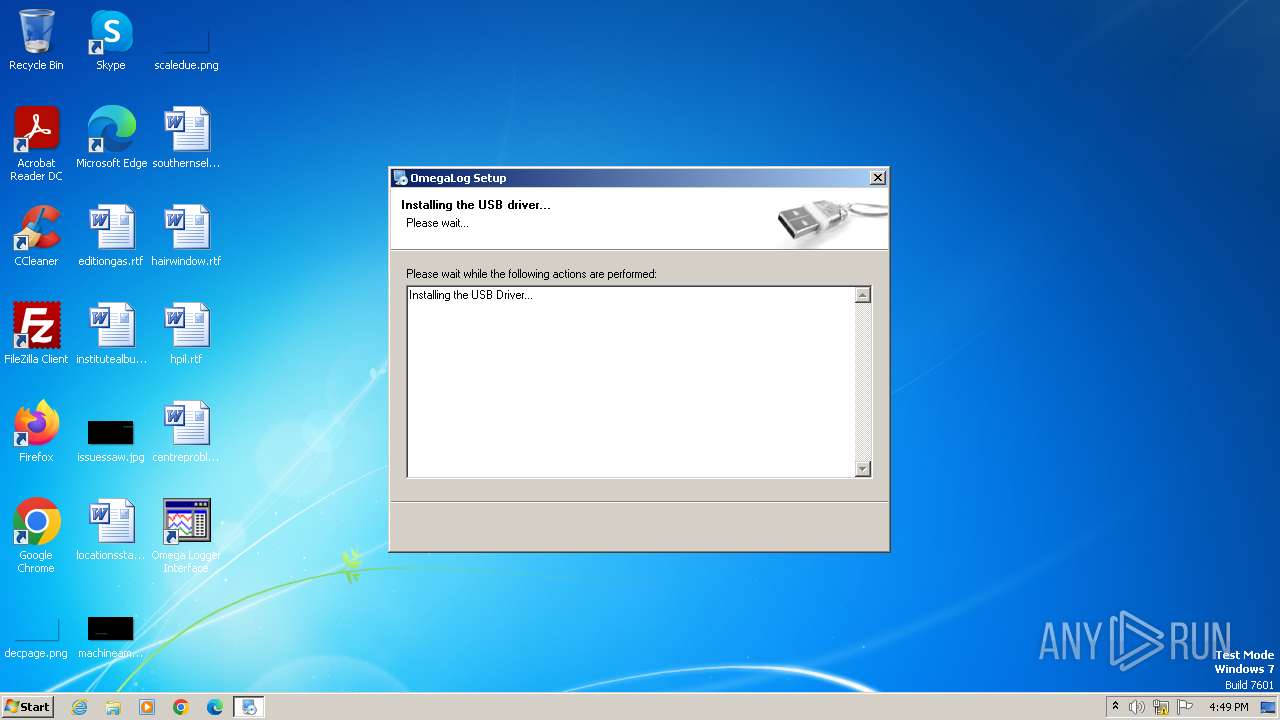Launch Firefox from desktop shortcut
The width and height of the screenshot is (1280, 720).
(36, 432)
